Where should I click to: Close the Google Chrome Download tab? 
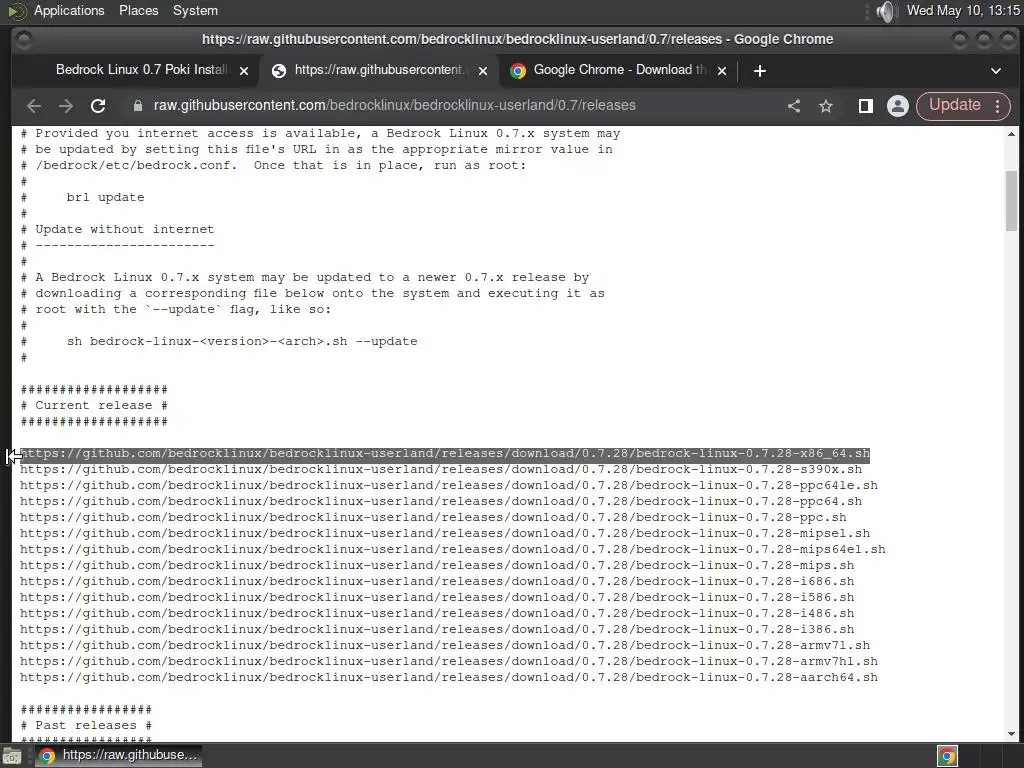[722, 71]
